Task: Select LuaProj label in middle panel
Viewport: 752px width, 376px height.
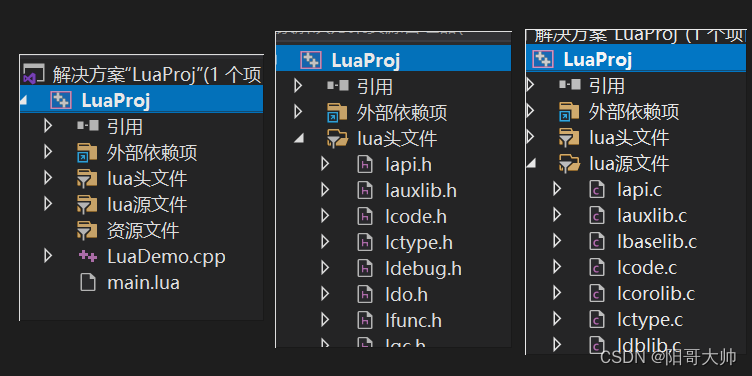Action: point(365,60)
